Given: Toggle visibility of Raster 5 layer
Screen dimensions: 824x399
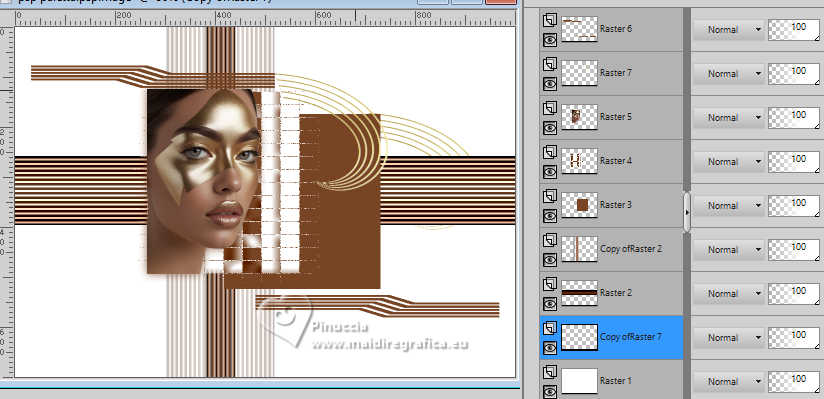Looking at the screenshot, I should pyautogui.click(x=550, y=128).
